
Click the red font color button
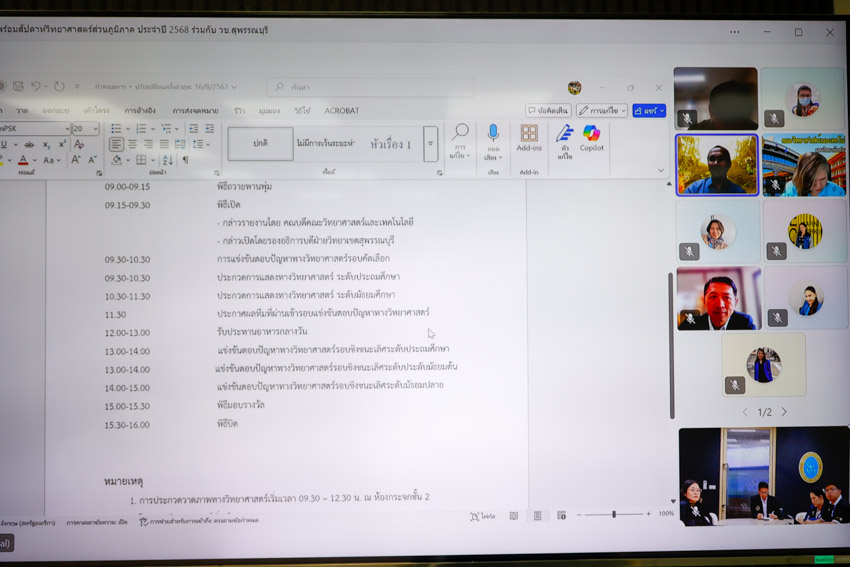pos(23,160)
